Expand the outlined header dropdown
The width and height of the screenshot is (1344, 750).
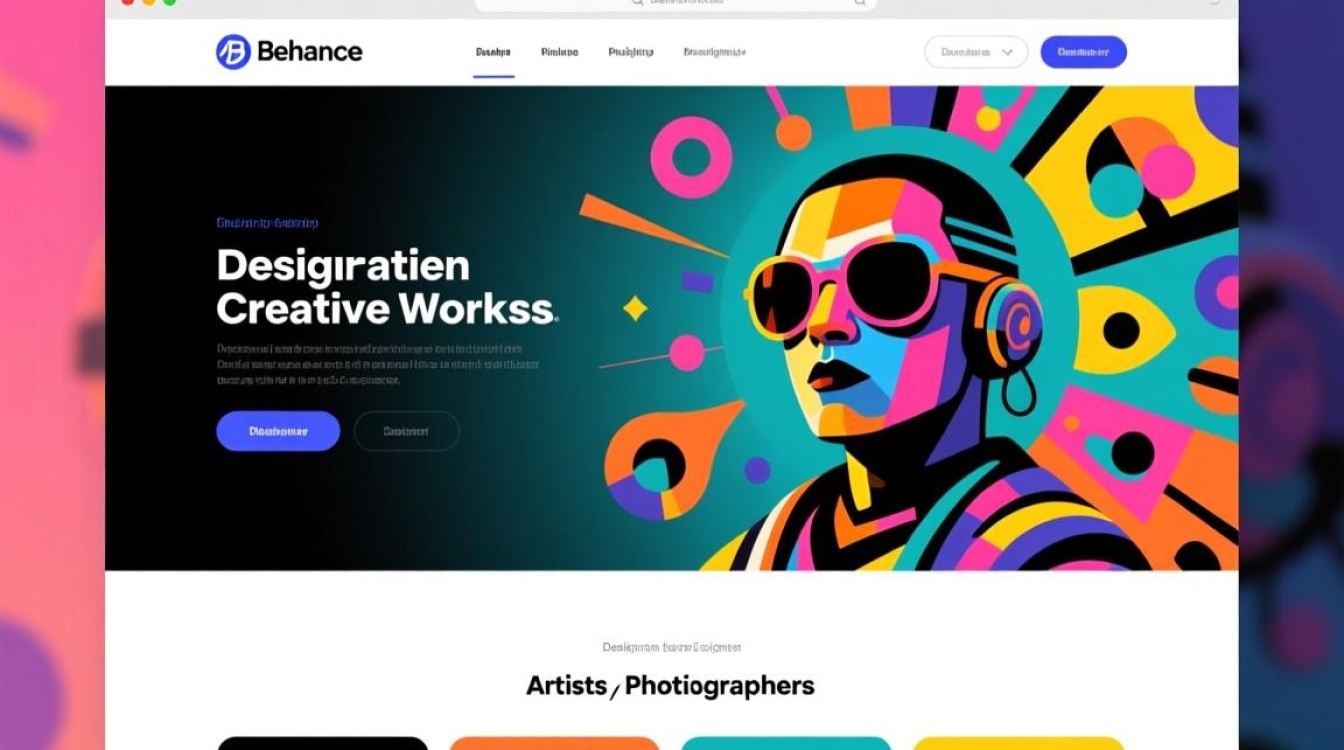976,52
